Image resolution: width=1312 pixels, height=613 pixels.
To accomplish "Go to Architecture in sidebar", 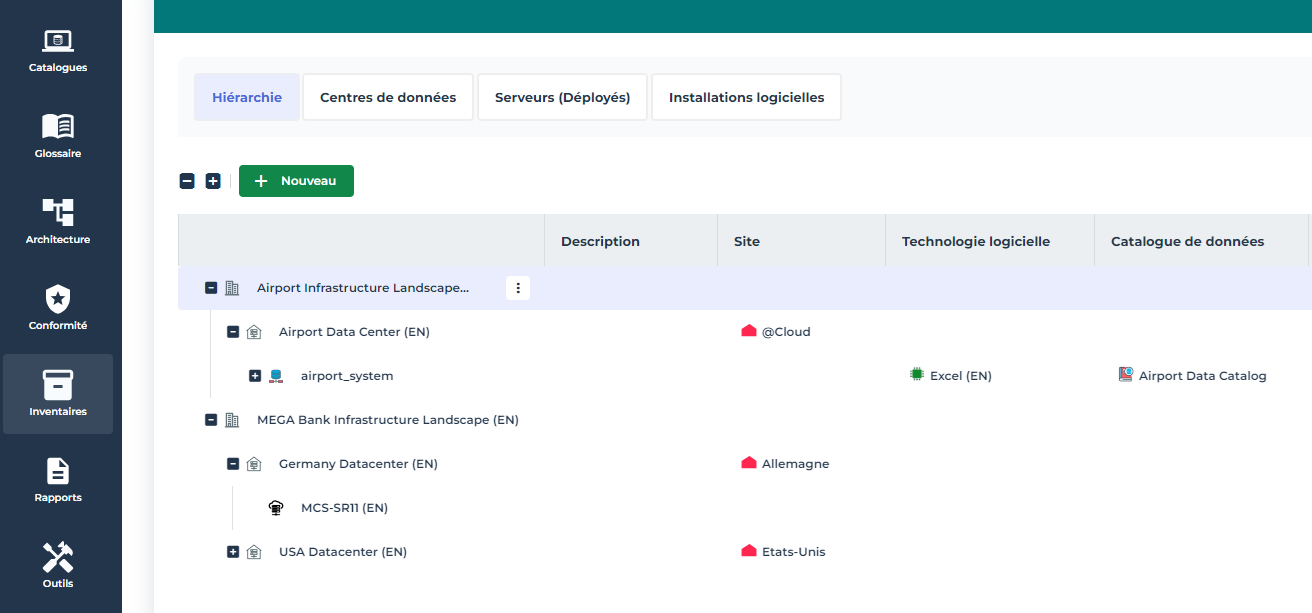I will [58, 212].
